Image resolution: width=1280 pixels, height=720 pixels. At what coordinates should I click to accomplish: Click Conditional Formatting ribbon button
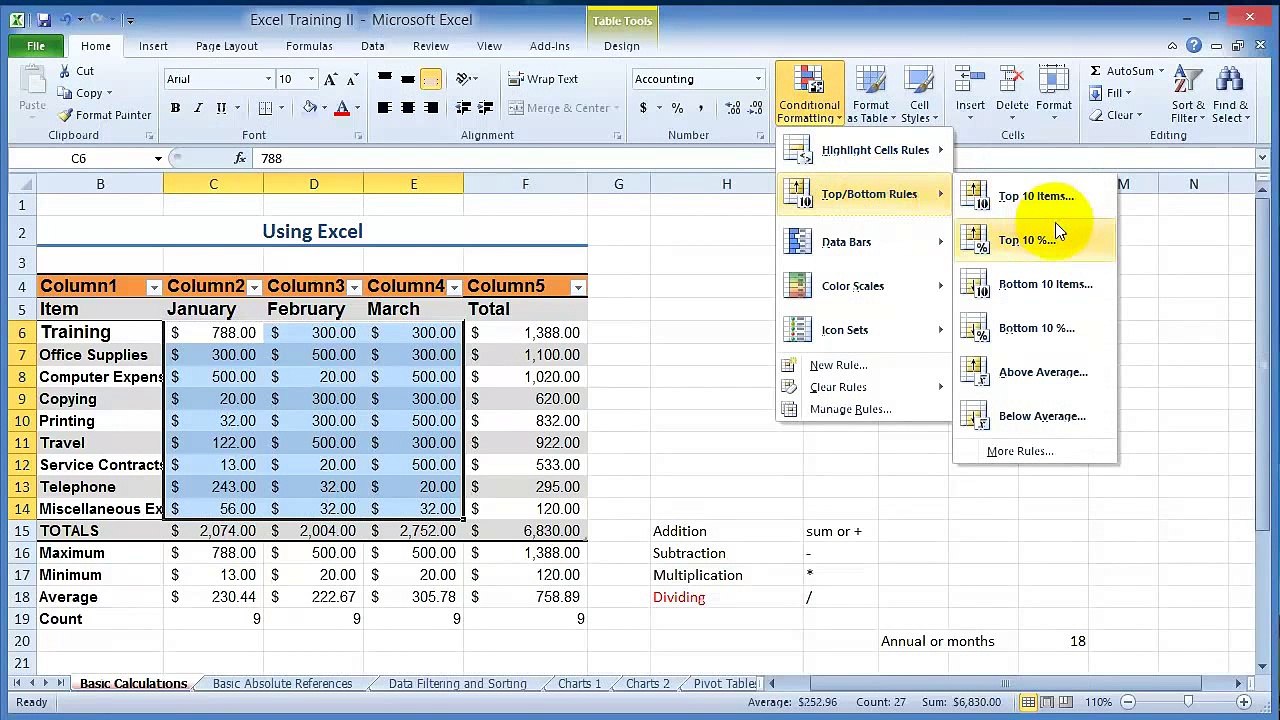pyautogui.click(x=809, y=95)
